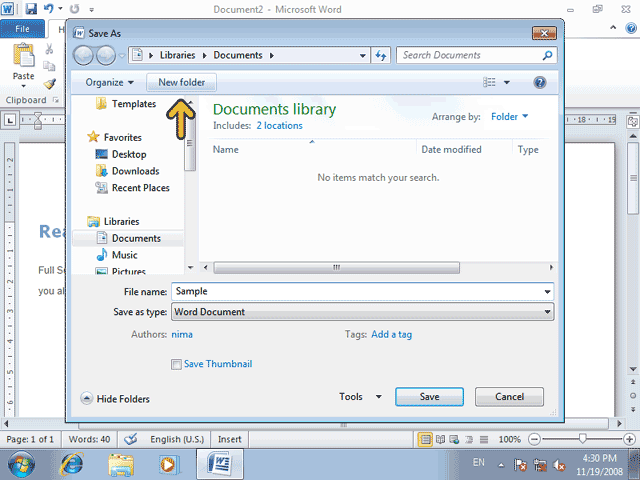Enable the Save Thumbnail checkbox
This screenshot has width=640, height=480.
pos(176,364)
